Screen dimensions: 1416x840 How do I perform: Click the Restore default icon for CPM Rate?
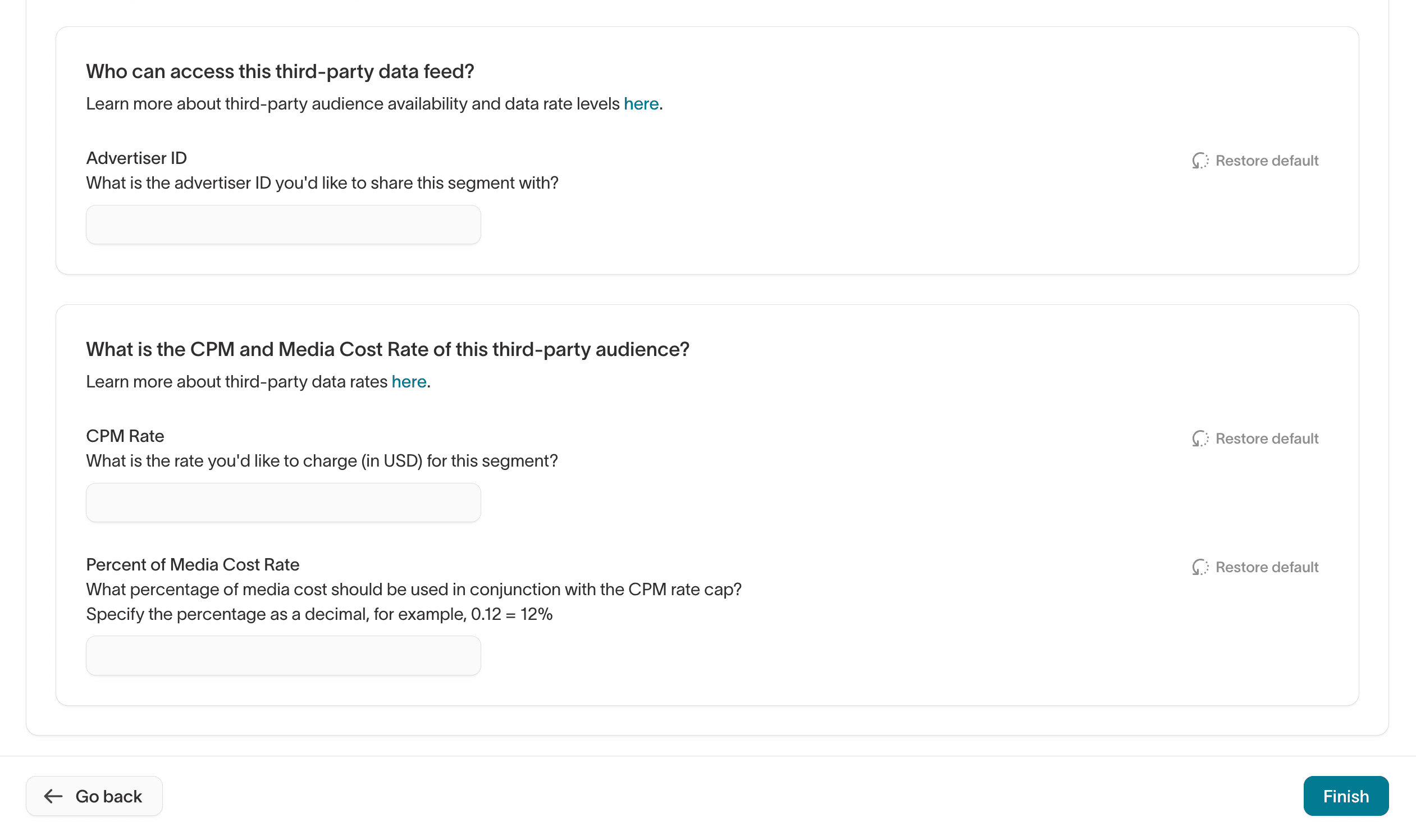click(x=1200, y=439)
